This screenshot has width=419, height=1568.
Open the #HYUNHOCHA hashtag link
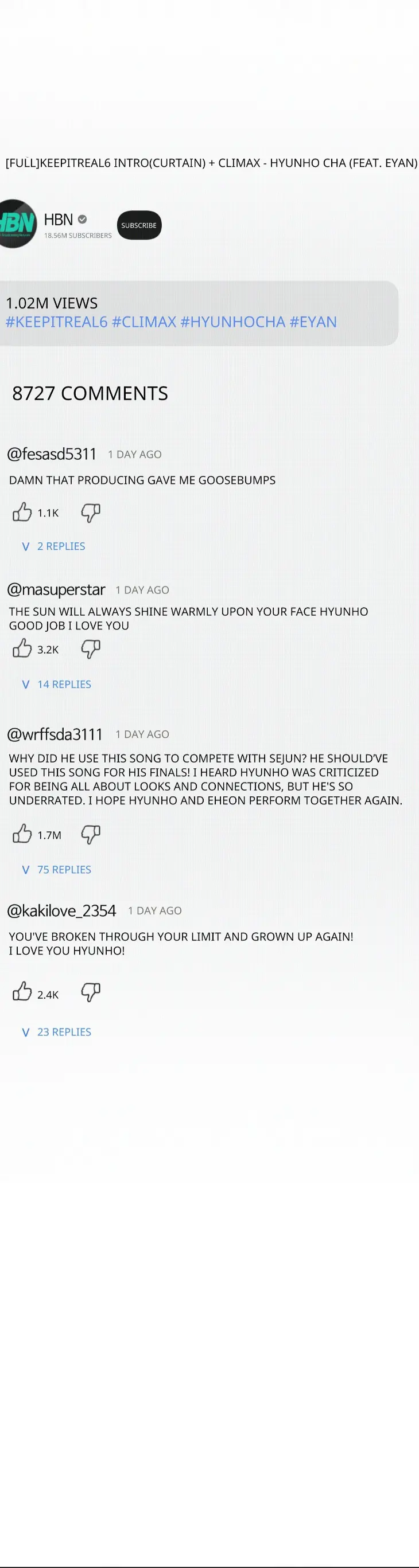pos(232,322)
